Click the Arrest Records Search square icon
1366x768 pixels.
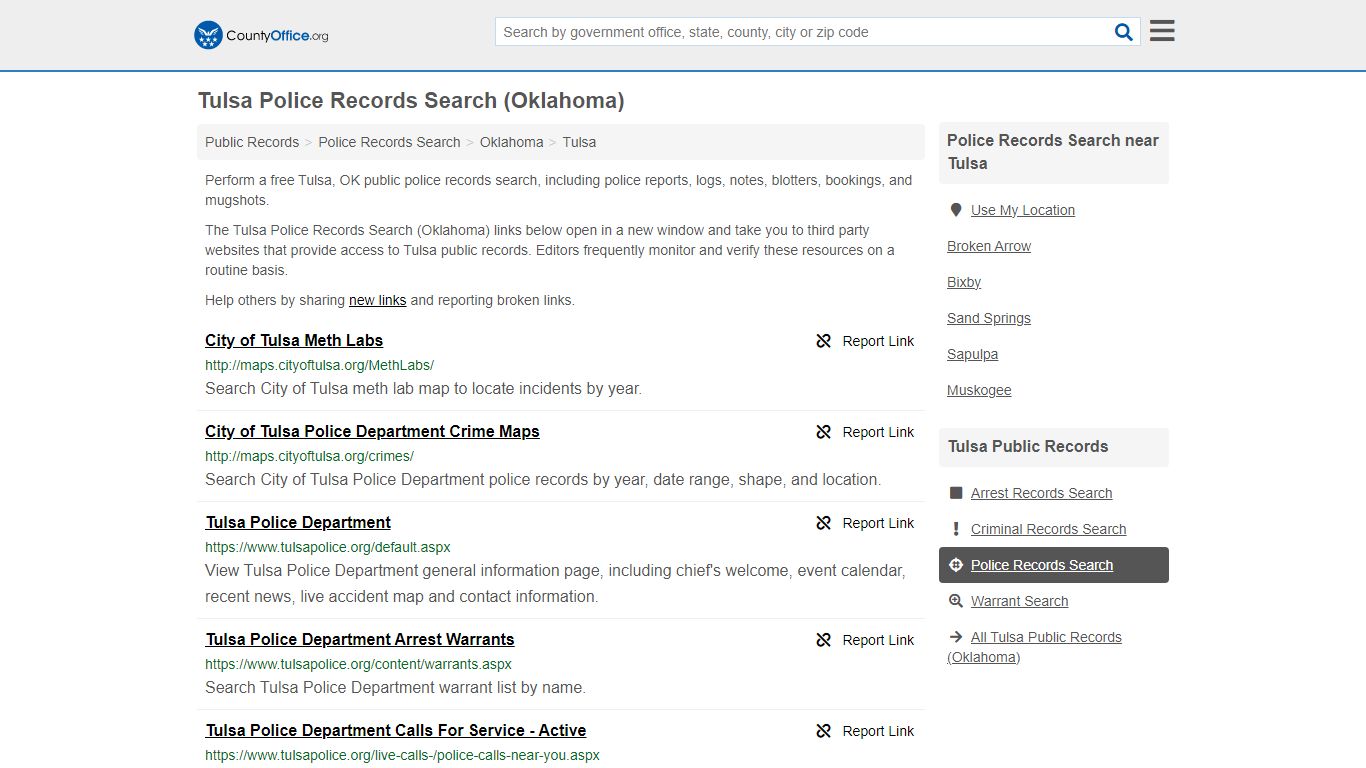955,493
